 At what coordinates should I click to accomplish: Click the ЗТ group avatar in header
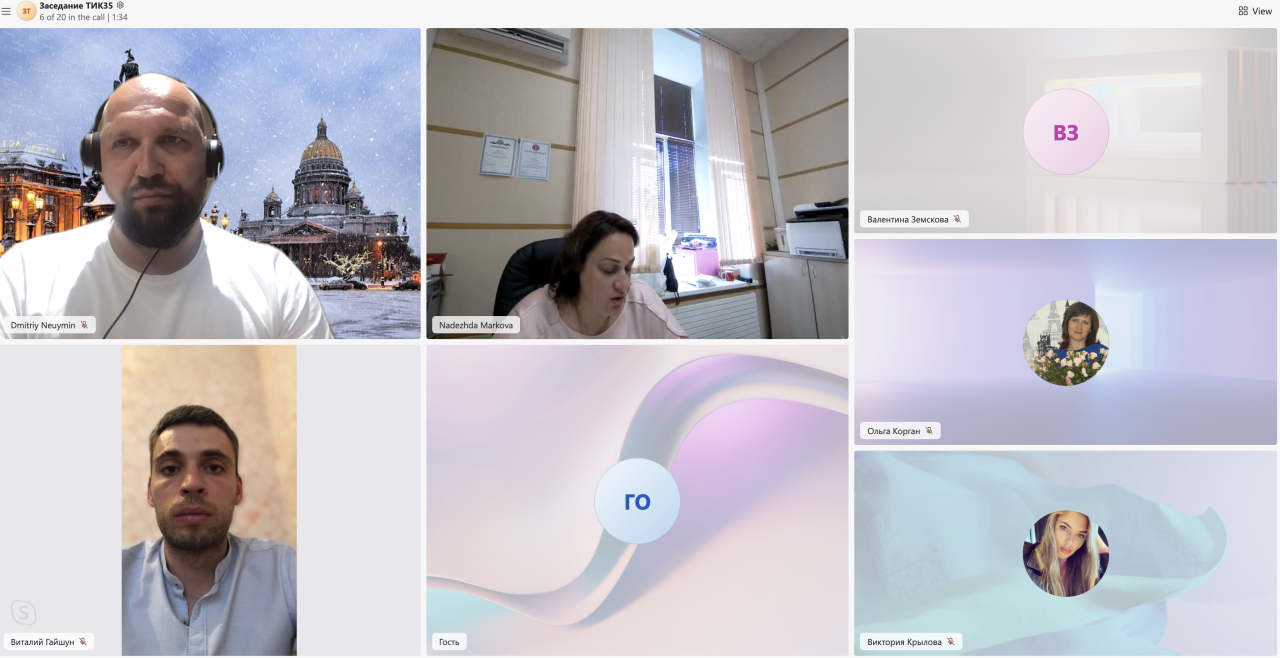click(x=26, y=11)
